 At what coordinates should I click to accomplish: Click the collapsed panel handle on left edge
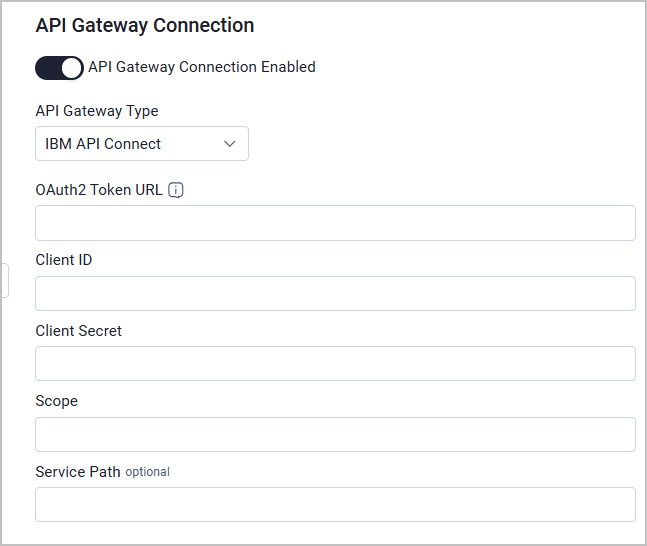5,280
